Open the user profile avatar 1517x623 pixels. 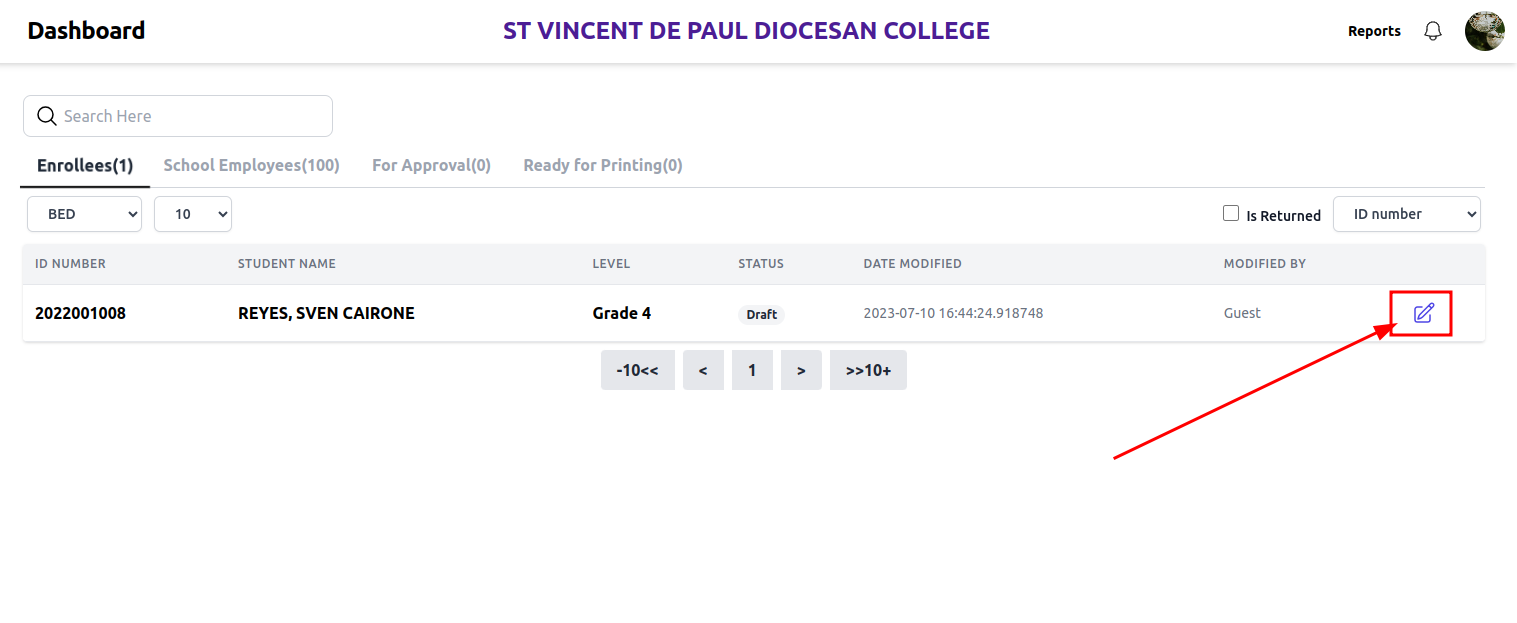pyautogui.click(x=1484, y=31)
